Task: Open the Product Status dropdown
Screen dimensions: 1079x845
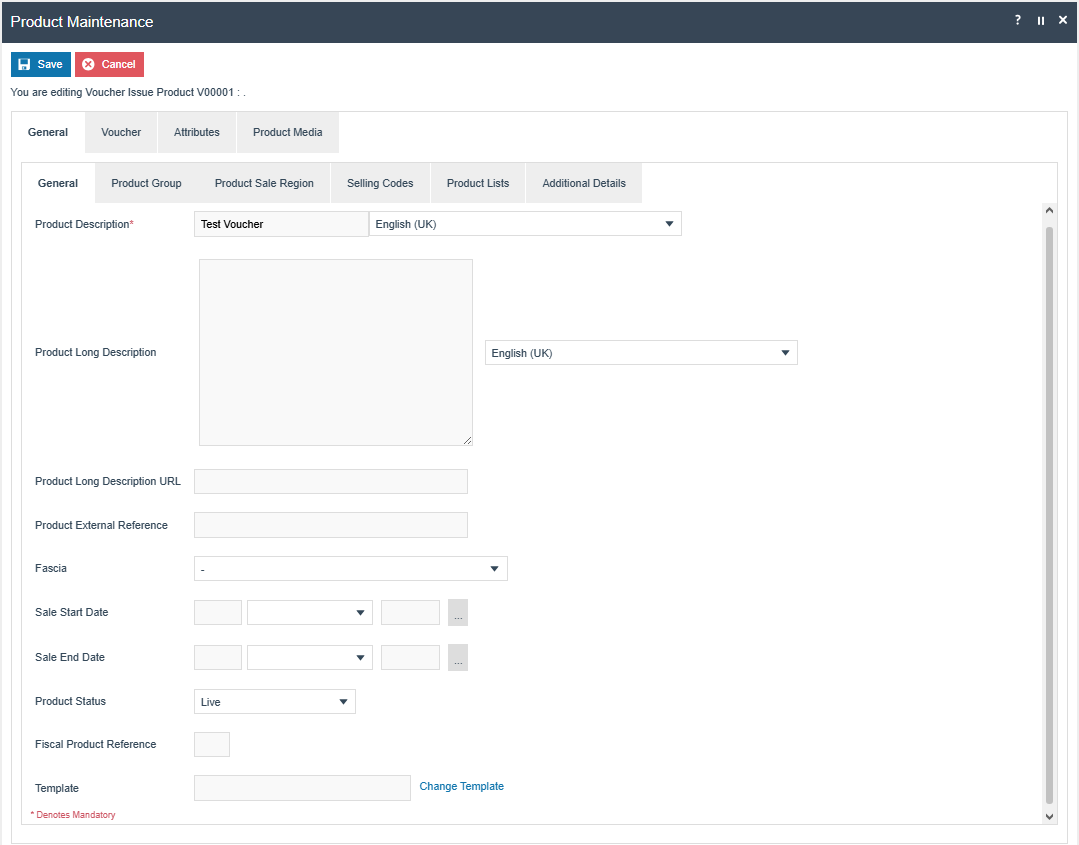Action: (x=275, y=701)
